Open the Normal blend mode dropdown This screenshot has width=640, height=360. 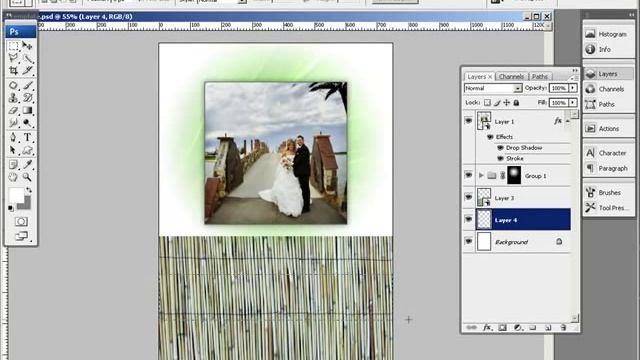tap(493, 88)
